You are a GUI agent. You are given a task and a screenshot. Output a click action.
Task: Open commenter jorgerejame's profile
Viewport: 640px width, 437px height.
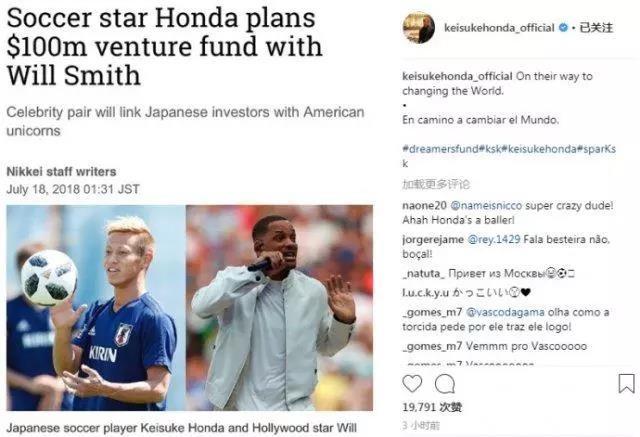click(x=433, y=239)
